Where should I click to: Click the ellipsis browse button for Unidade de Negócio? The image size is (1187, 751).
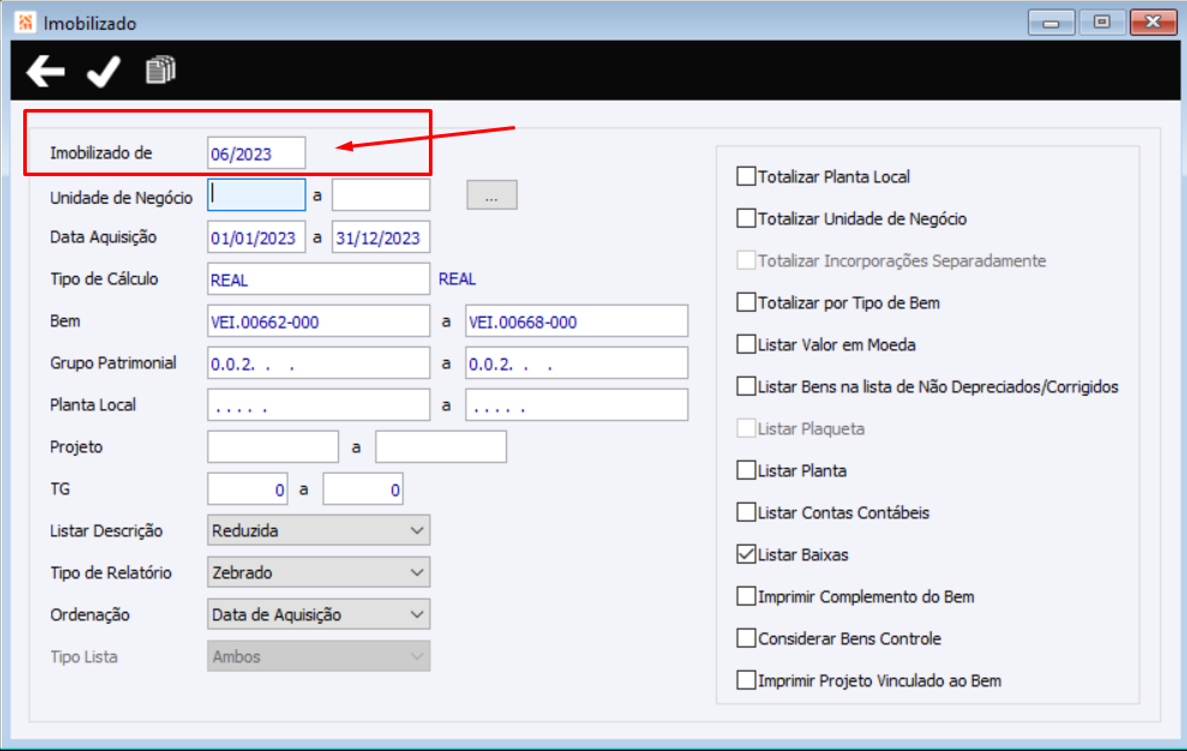tap(492, 195)
